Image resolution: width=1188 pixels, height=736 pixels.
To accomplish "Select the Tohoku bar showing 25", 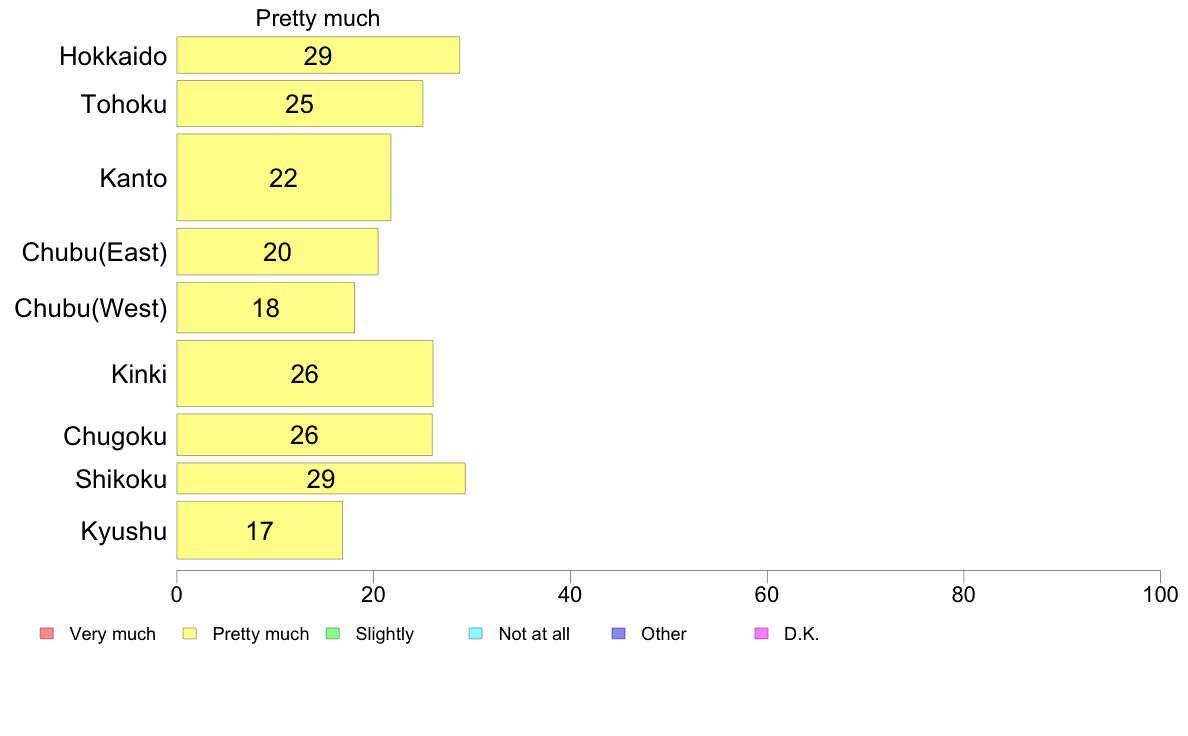I will point(300,104).
